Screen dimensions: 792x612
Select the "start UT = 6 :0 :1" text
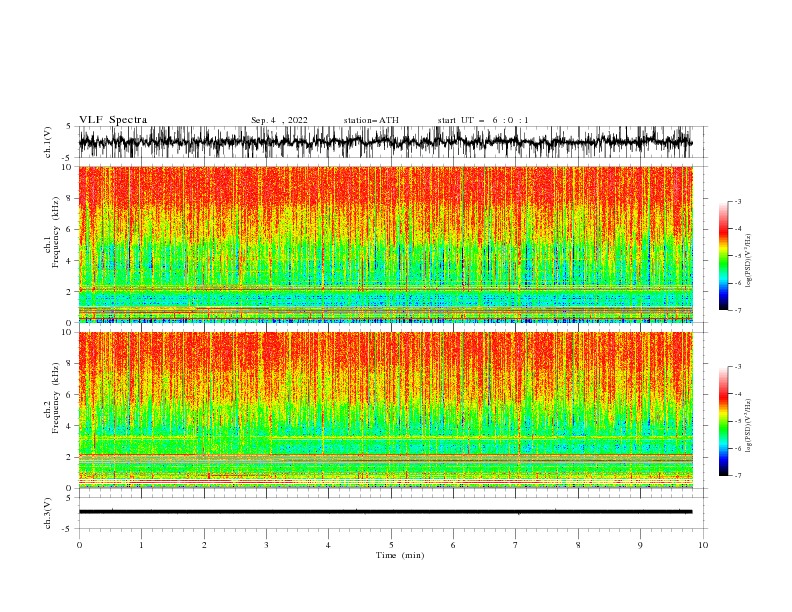pos(483,120)
